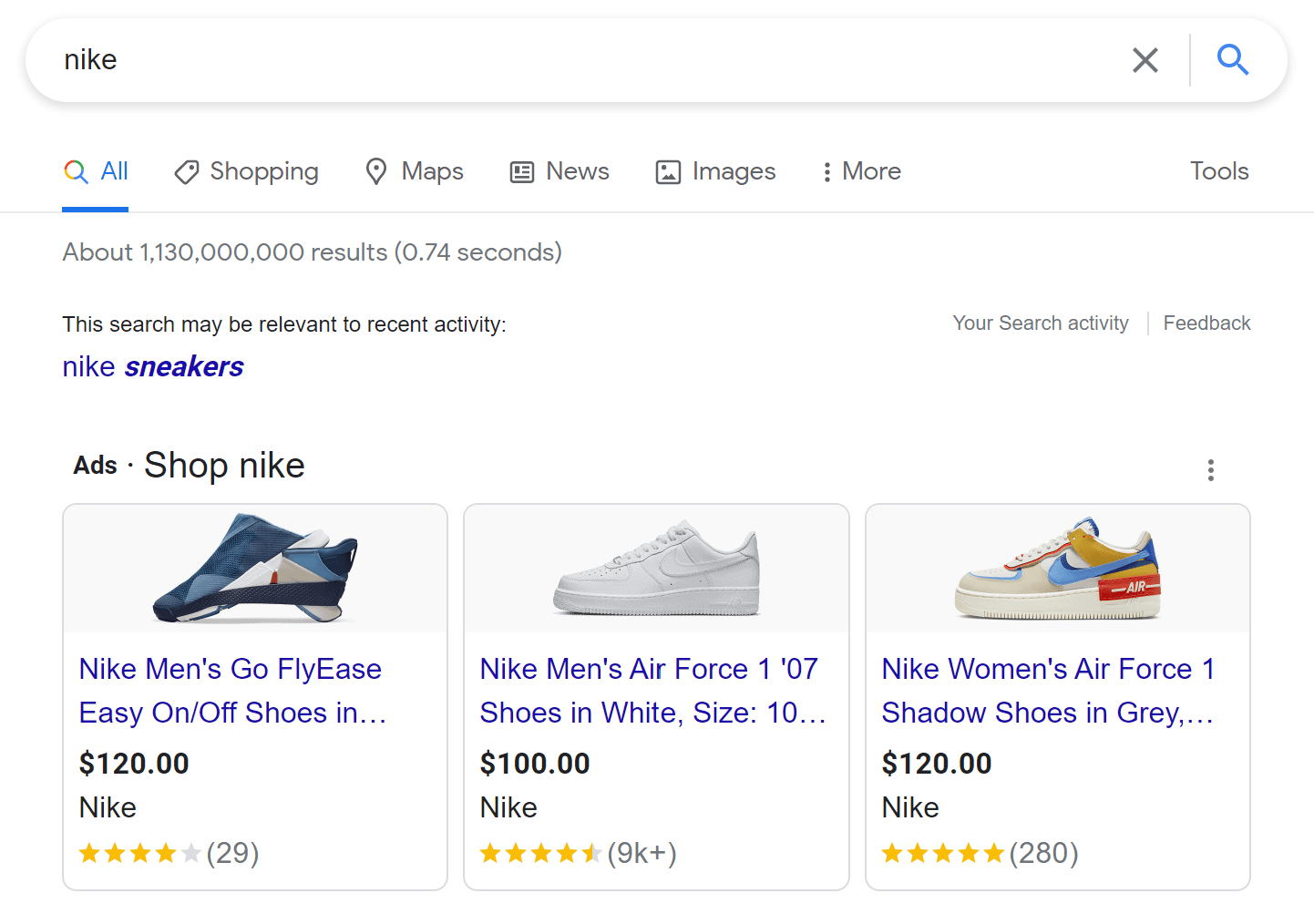
Task: Open the nike sneakers suggested search
Action: [x=153, y=366]
